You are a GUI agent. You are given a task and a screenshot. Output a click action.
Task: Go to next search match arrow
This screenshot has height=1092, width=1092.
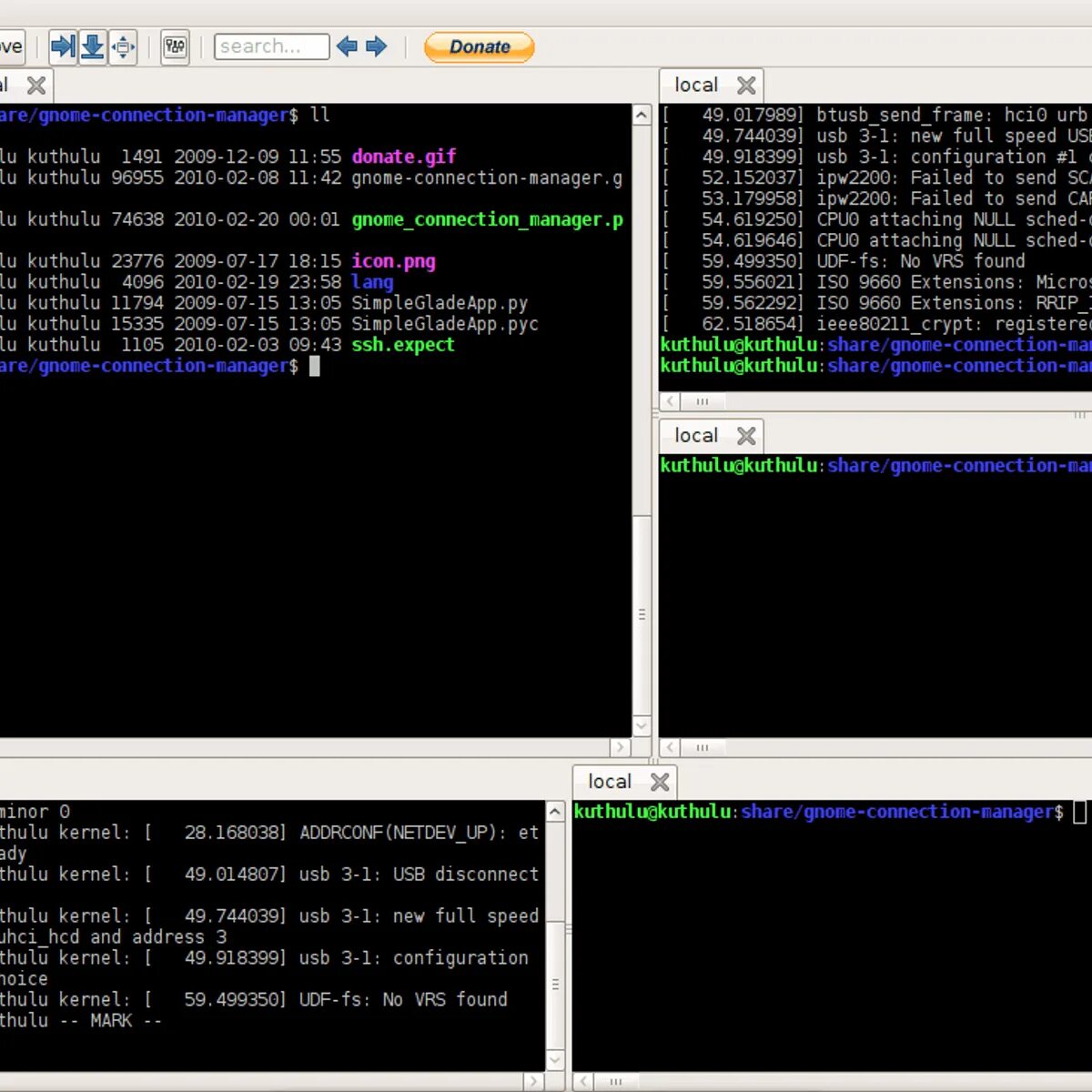pos(376,46)
